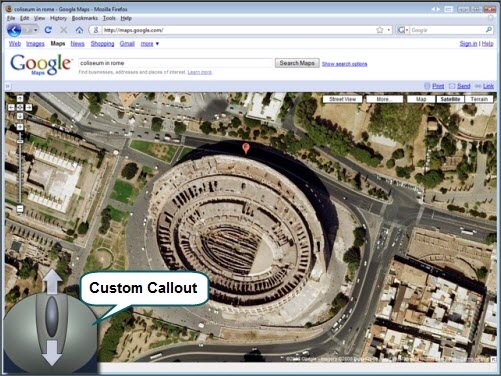Screen dimensions: 501x376
Task: Click the Learn more link
Action: [199, 72]
